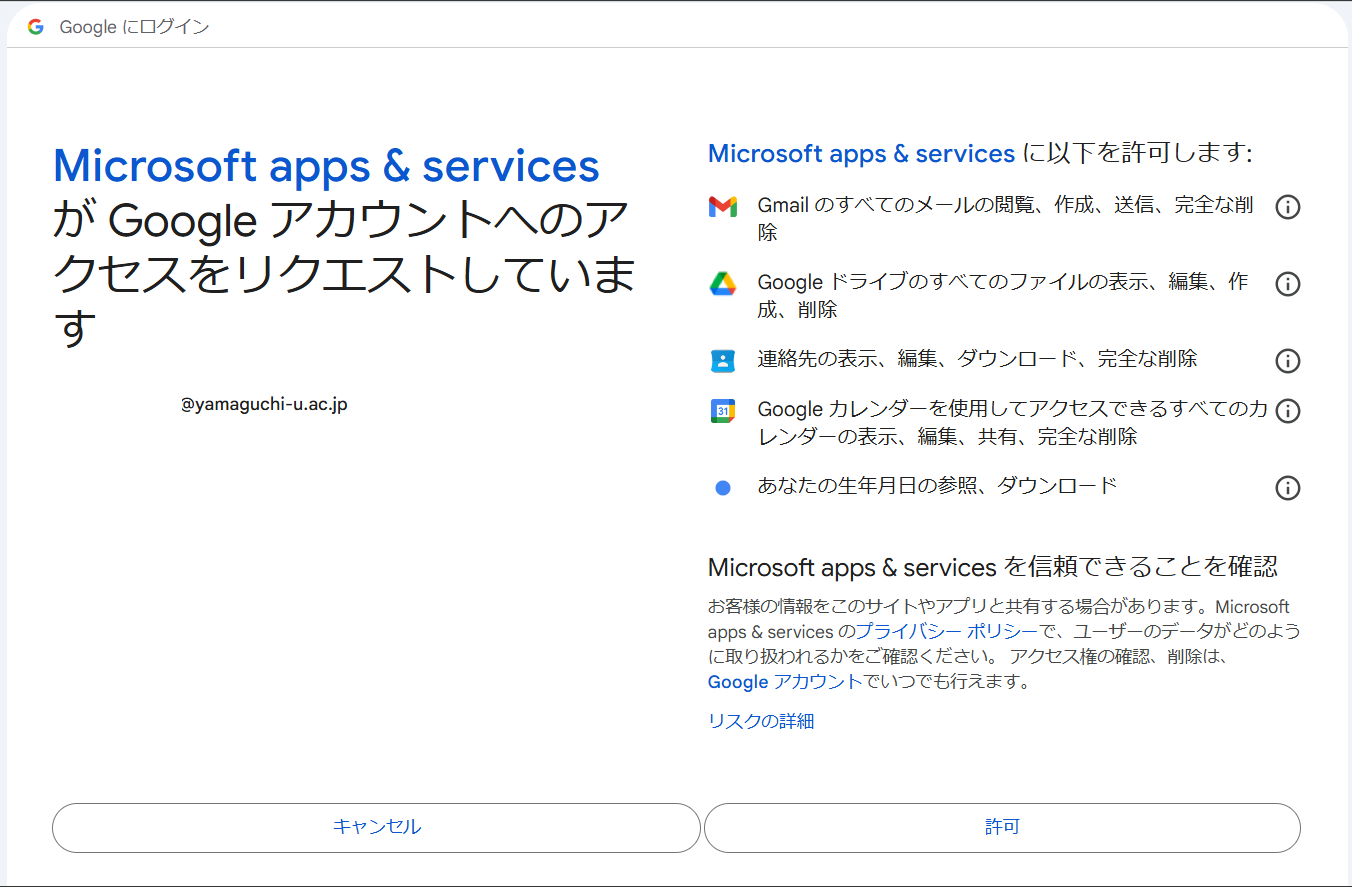
Task: Open info for the Google Drive permission
Action: (x=1288, y=284)
